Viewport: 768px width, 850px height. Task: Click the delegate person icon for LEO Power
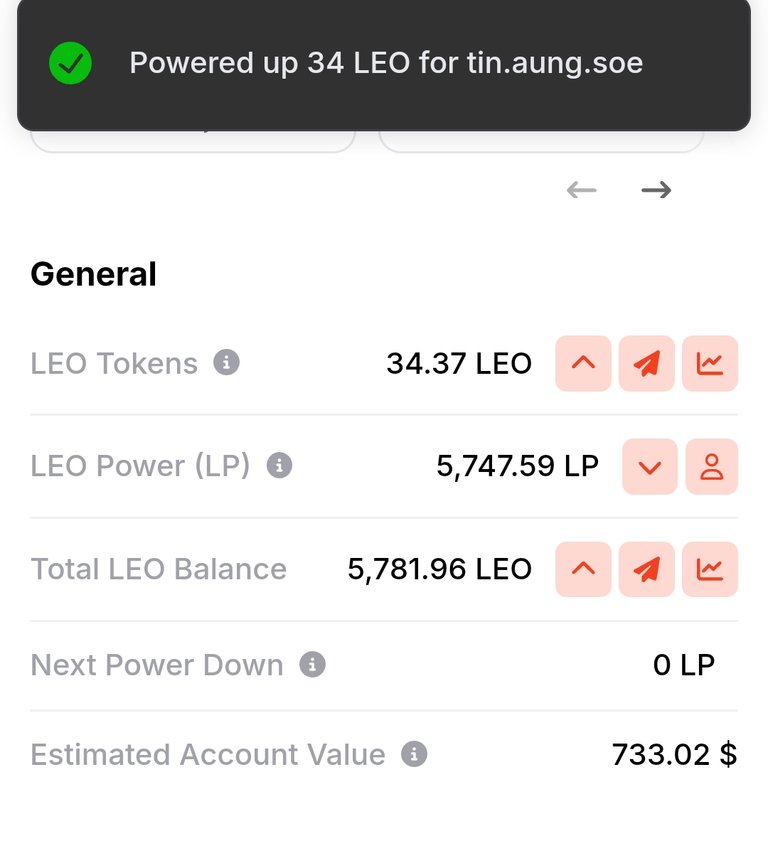tap(711, 466)
